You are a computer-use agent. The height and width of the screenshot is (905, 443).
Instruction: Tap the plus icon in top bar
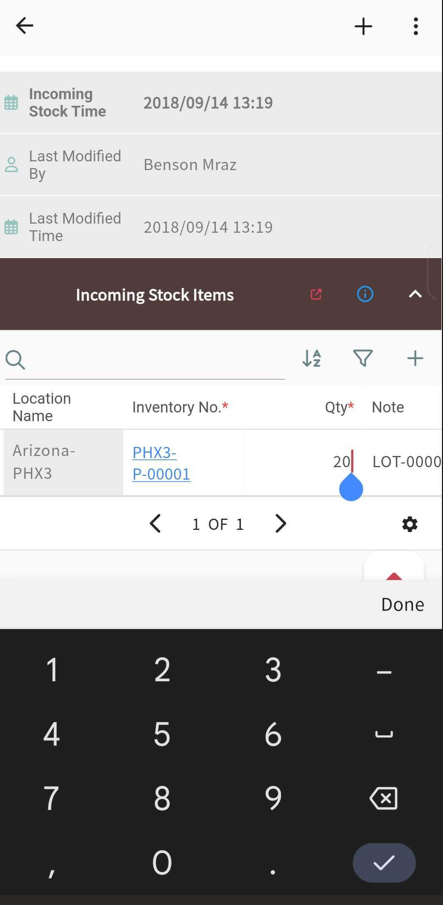click(x=363, y=26)
